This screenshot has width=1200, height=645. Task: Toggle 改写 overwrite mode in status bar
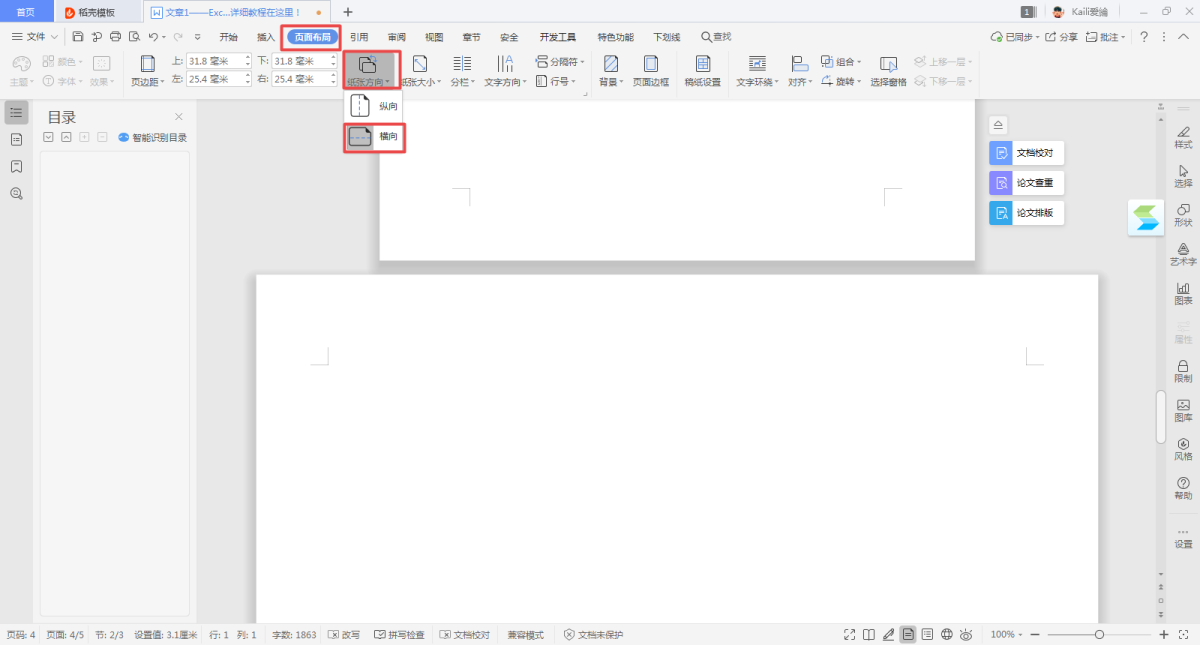click(345, 635)
